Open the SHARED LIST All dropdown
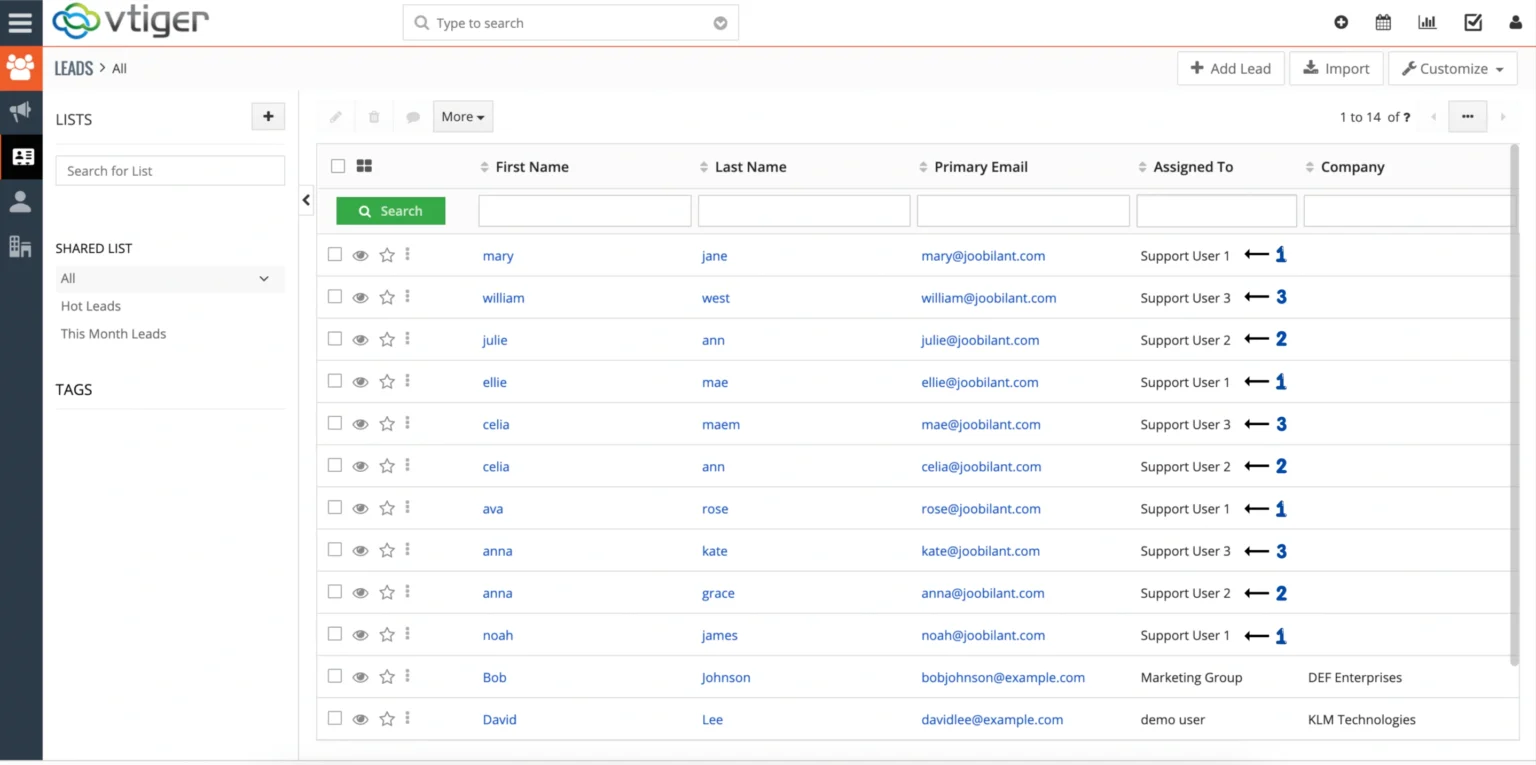The image size is (1536, 765). click(x=168, y=278)
